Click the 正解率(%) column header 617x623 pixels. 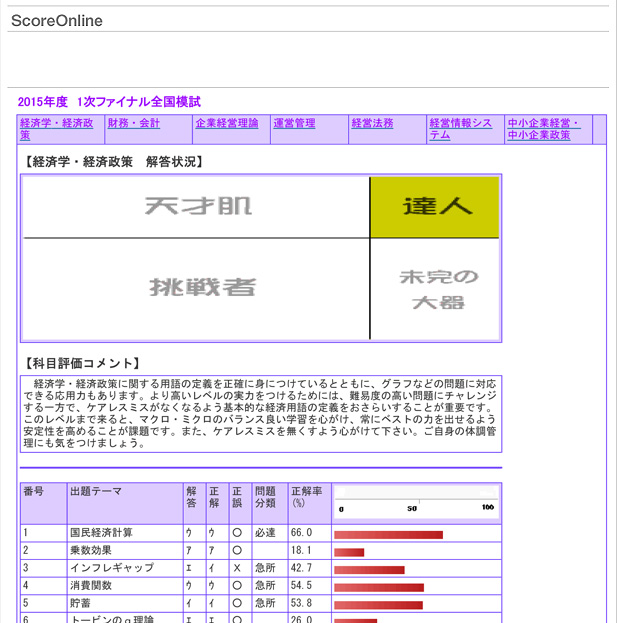(x=309, y=503)
